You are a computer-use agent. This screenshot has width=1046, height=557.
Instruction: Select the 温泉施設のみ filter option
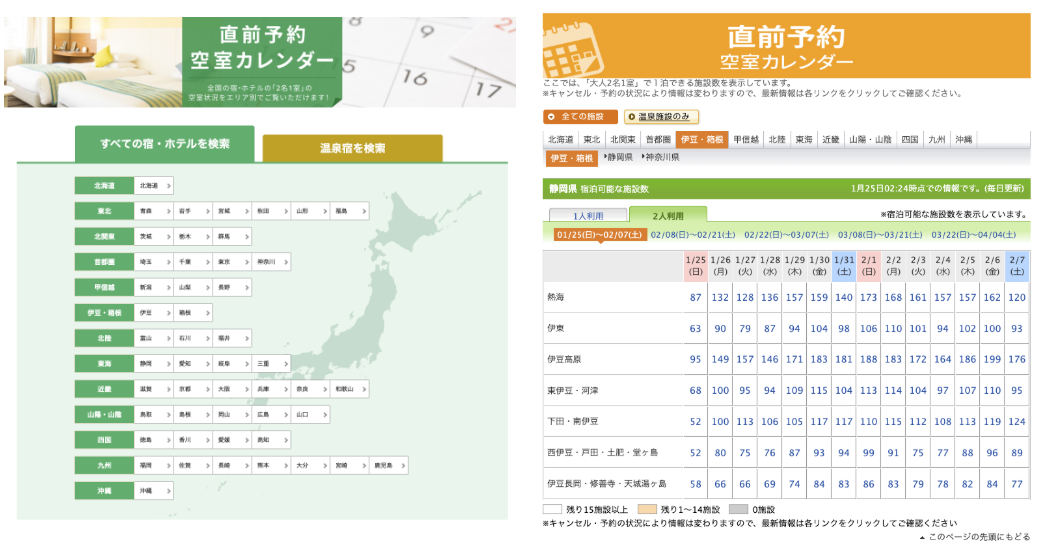tap(663, 117)
